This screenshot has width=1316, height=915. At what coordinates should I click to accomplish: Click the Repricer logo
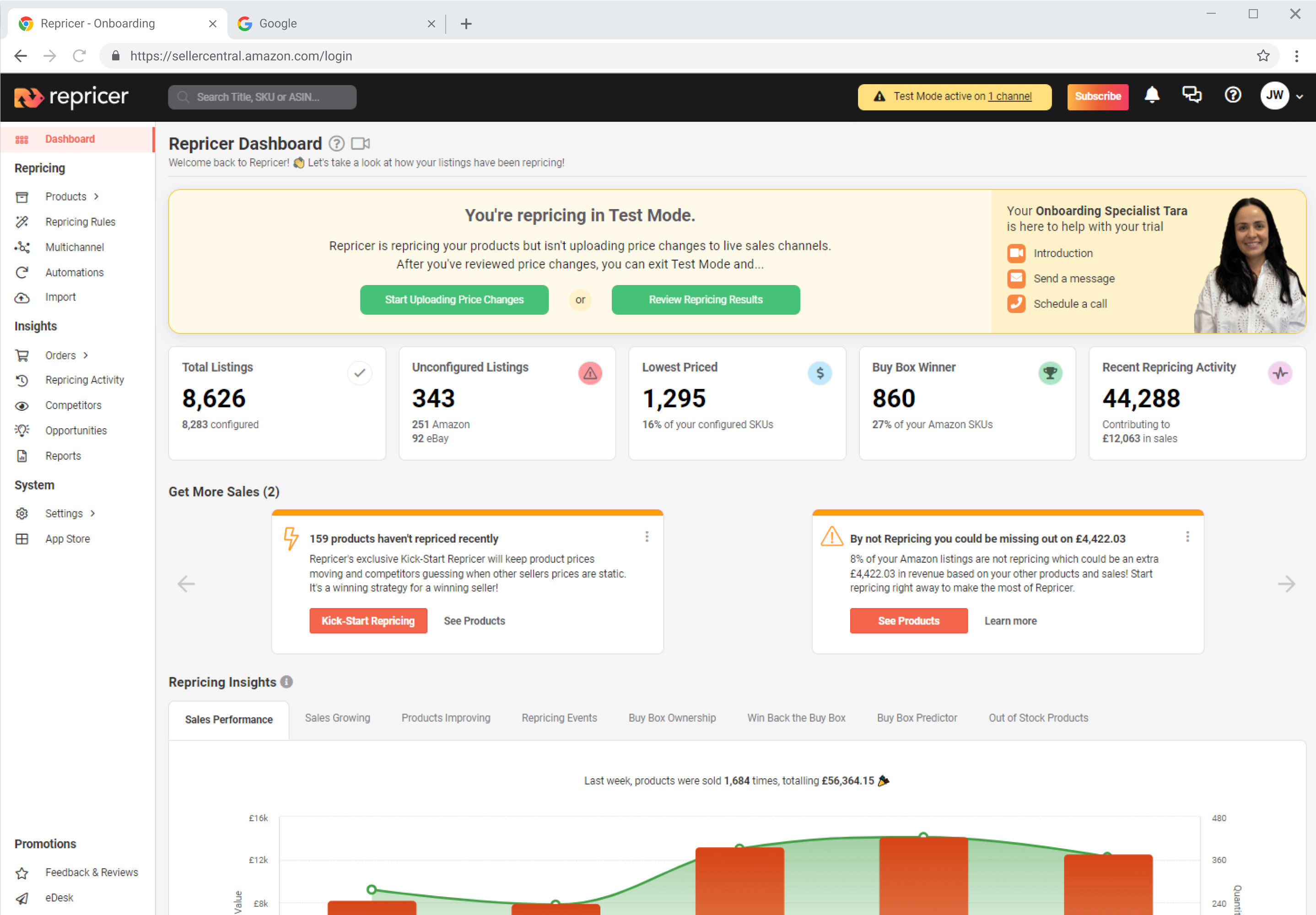(x=71, y=97)
